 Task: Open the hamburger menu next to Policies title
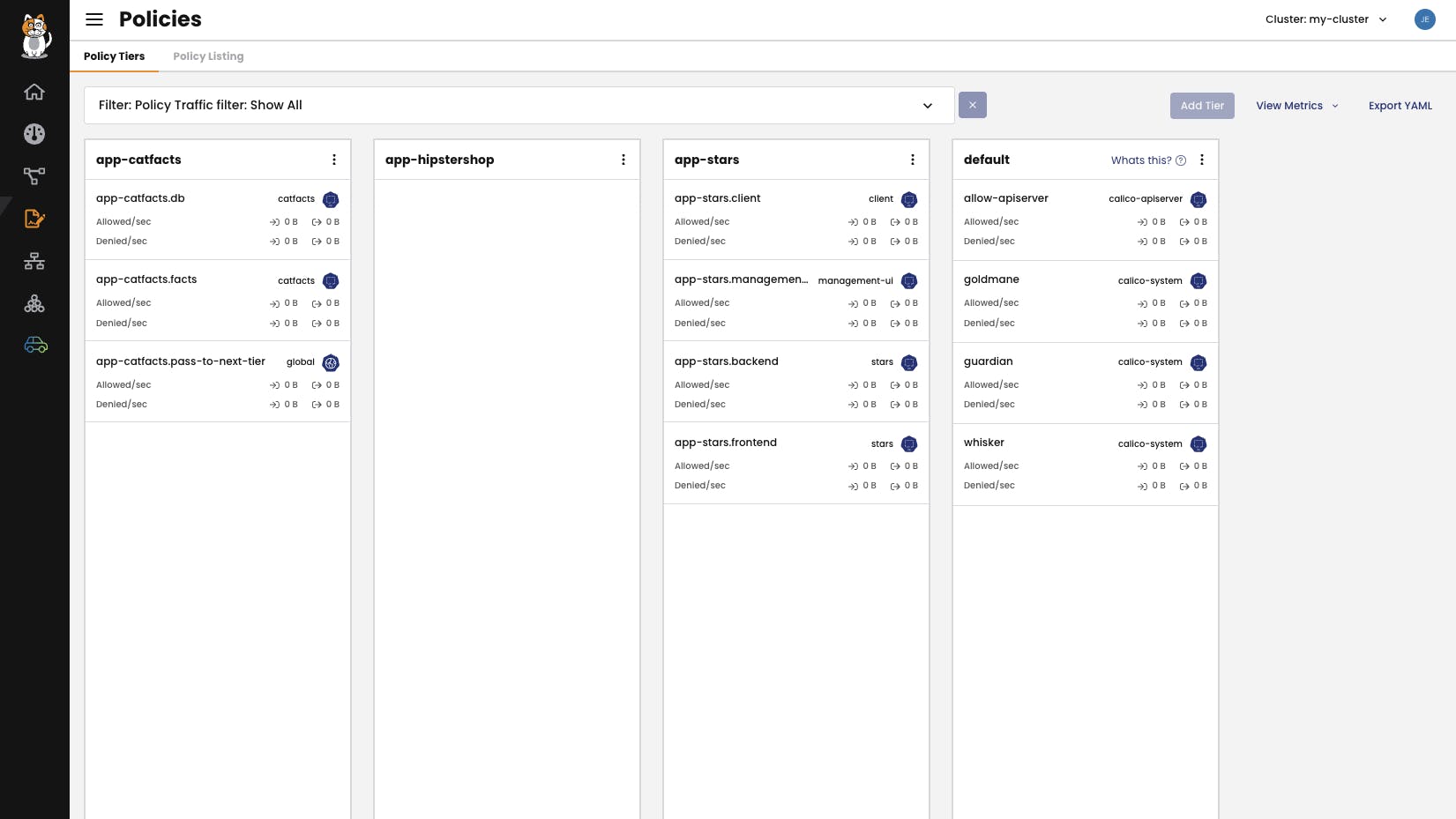pos(94,19)
